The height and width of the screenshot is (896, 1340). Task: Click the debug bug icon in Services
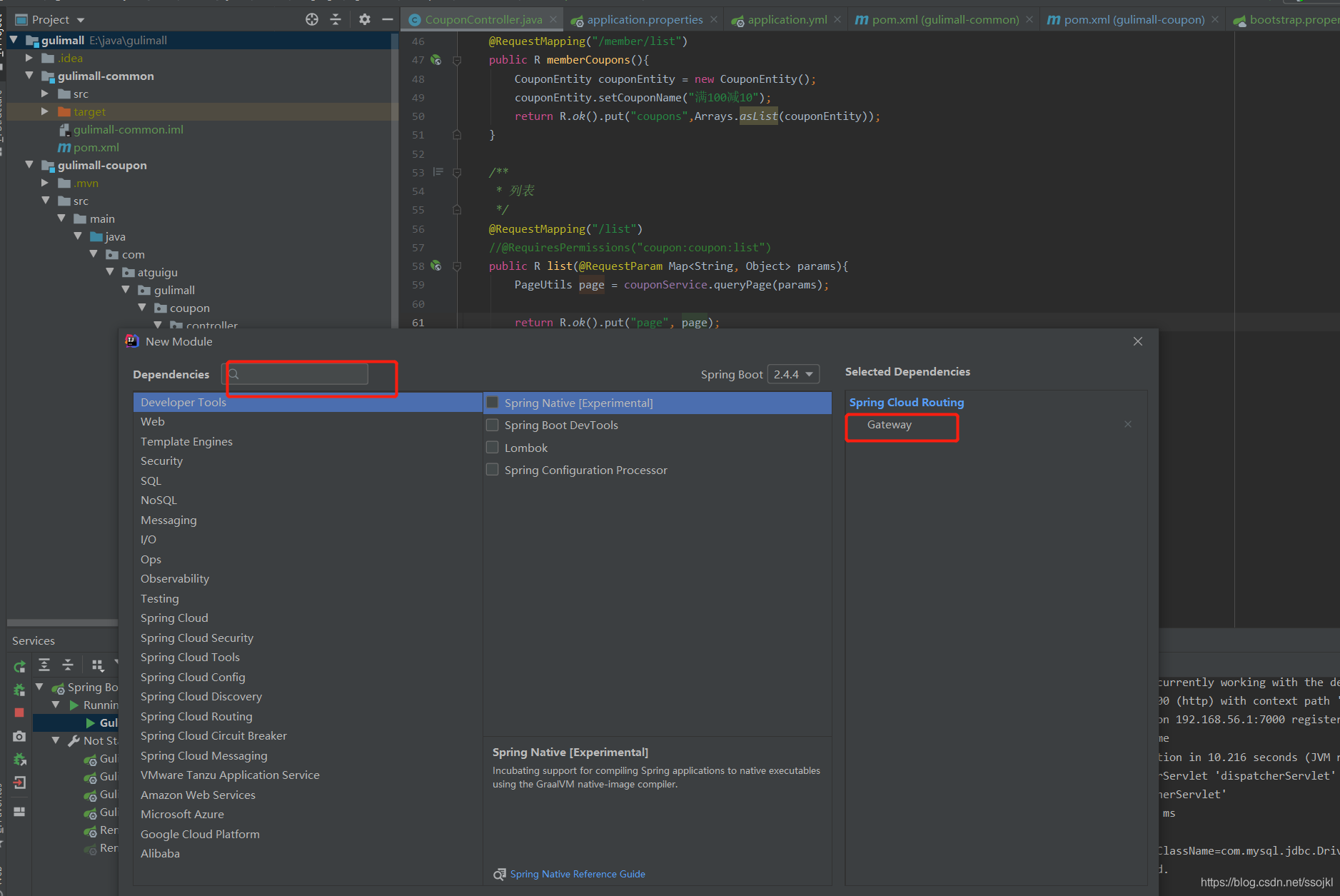19,690
